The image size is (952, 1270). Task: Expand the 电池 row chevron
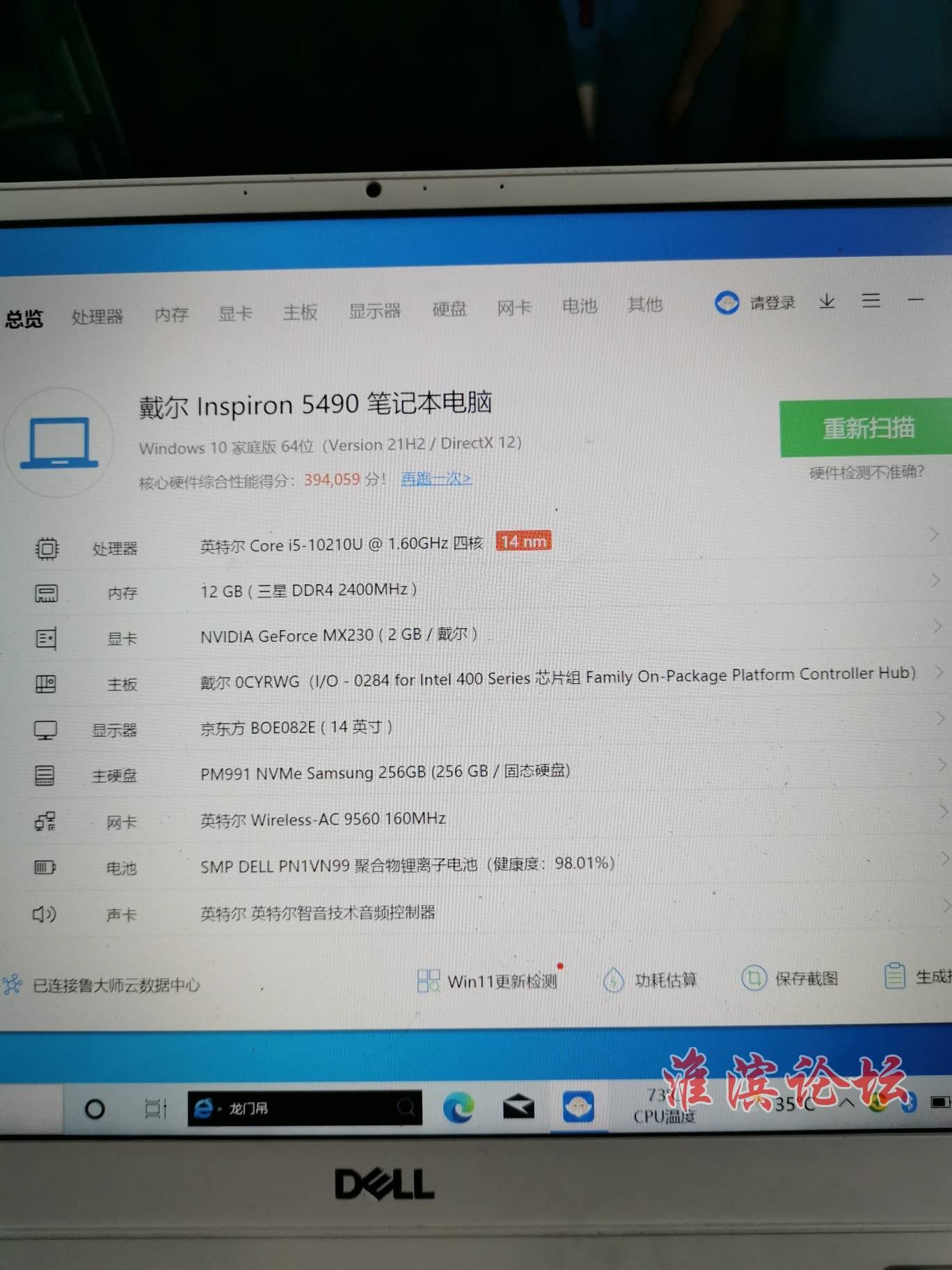(945, 858)
